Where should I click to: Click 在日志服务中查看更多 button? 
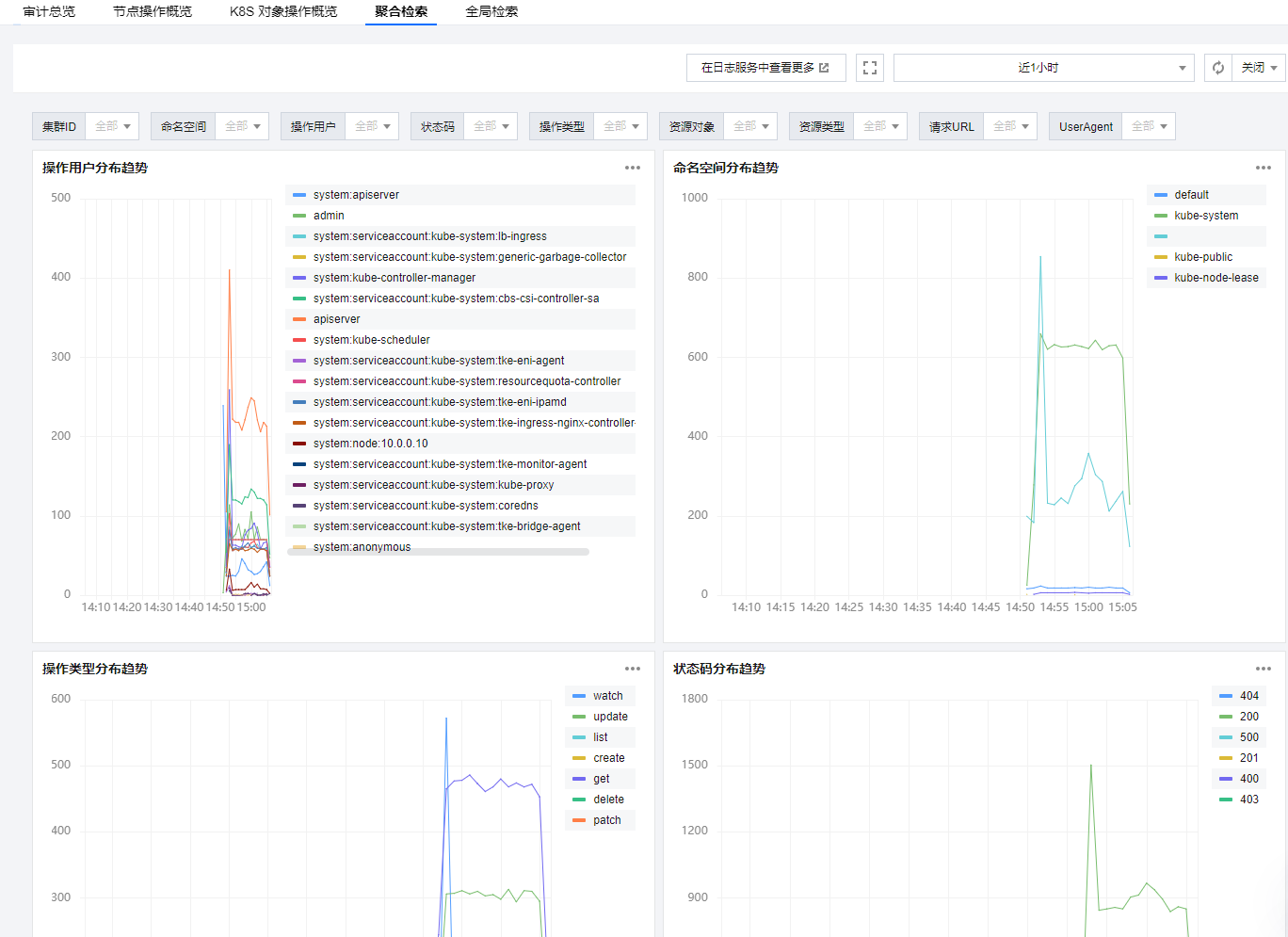point(757,68)
